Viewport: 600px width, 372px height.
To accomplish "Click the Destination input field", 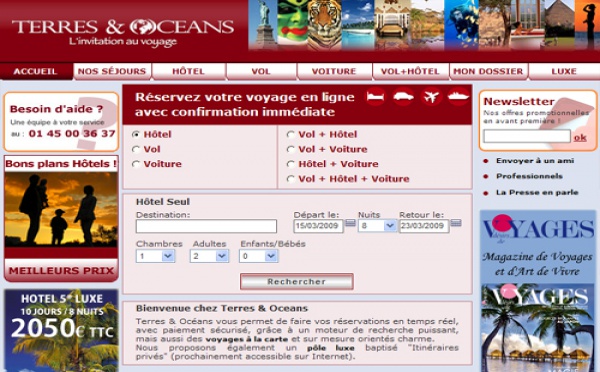I will pos(206,226).
